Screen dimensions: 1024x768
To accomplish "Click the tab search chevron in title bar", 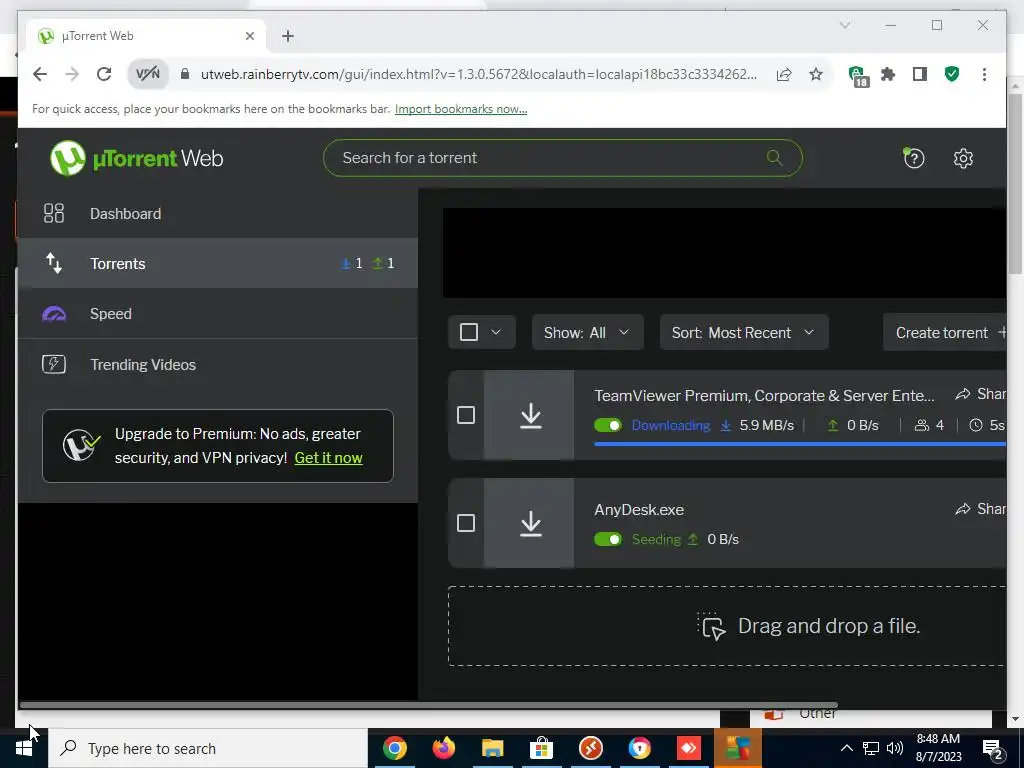I will click(844, 25).
